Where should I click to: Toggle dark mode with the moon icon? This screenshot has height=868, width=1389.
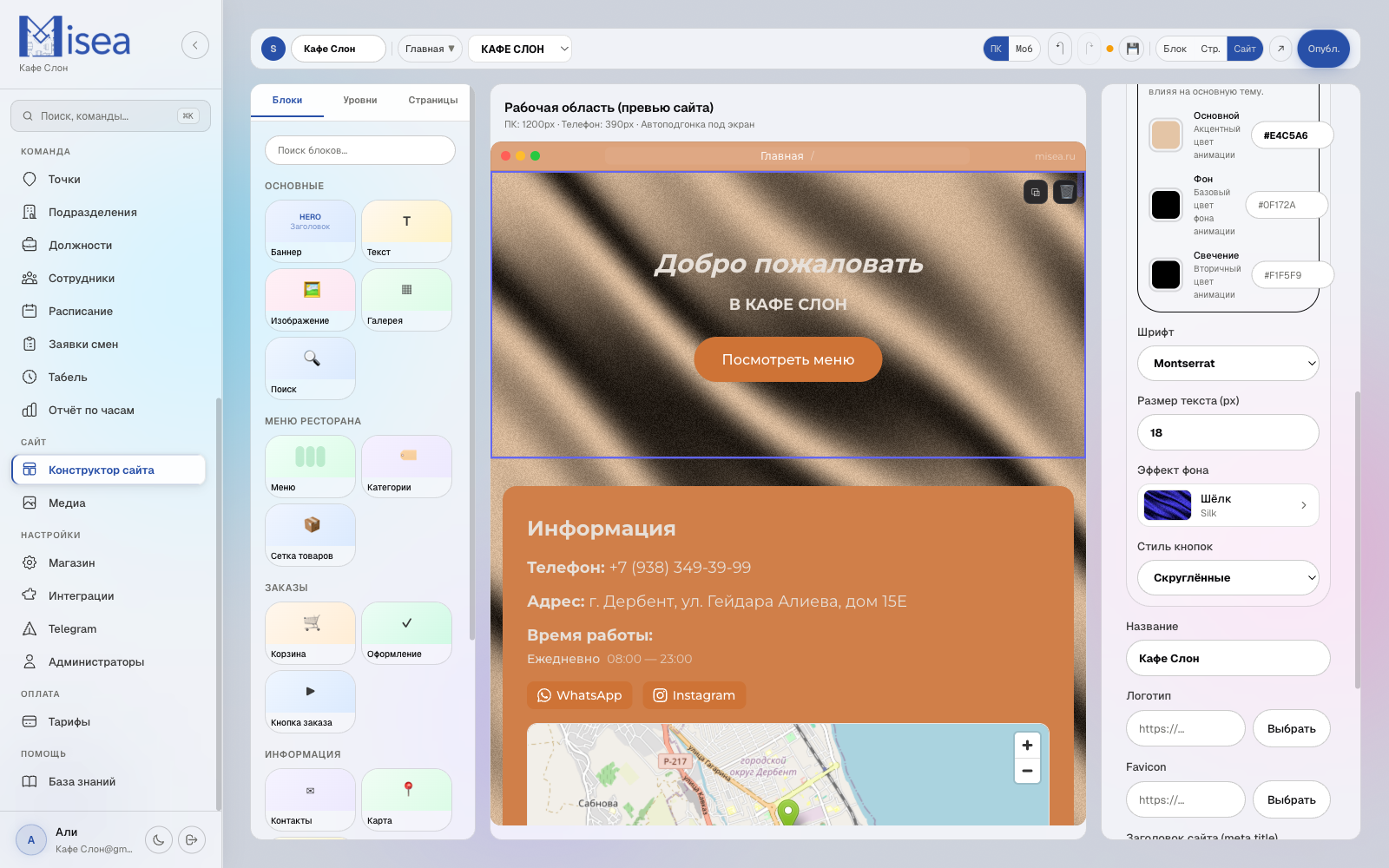coord(159,839)
